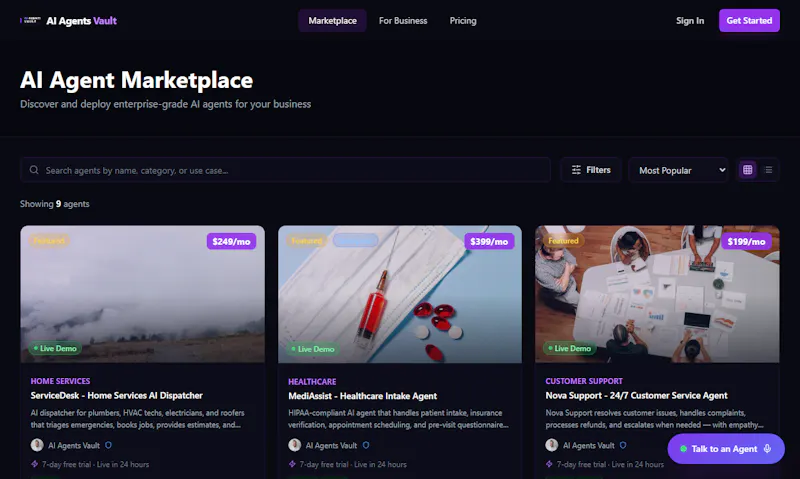Select the HOME SERVICES category label
The image size is (800, 479).
pos(60,381)
